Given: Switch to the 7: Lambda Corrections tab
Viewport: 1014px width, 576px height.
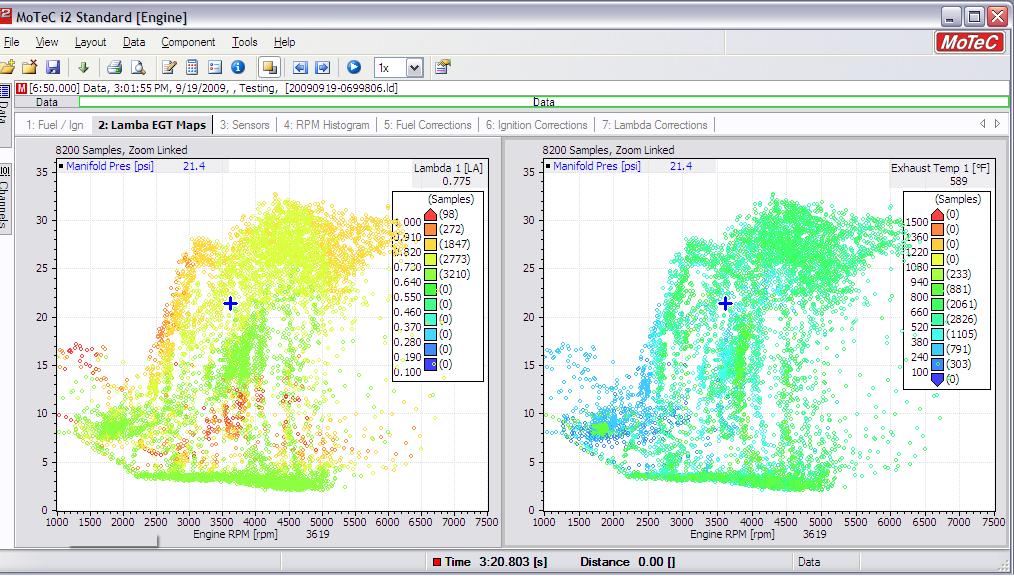Looking at the screenshot, I should pyautogui.click(x=654, y=125).
